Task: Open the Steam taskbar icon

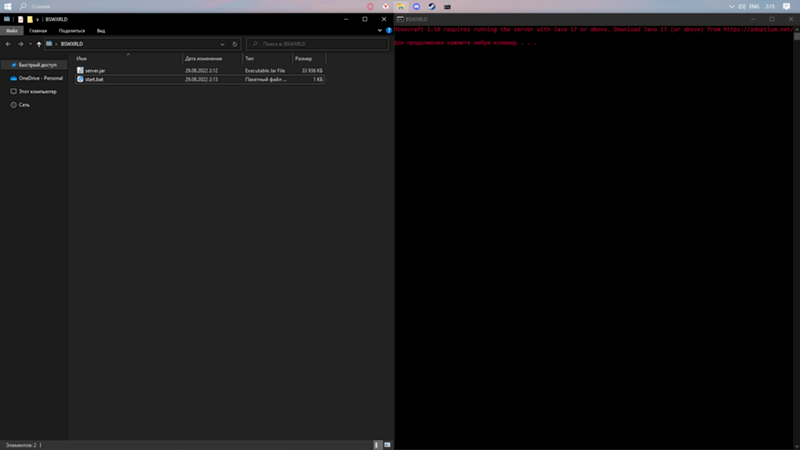Action: (431, 6)
